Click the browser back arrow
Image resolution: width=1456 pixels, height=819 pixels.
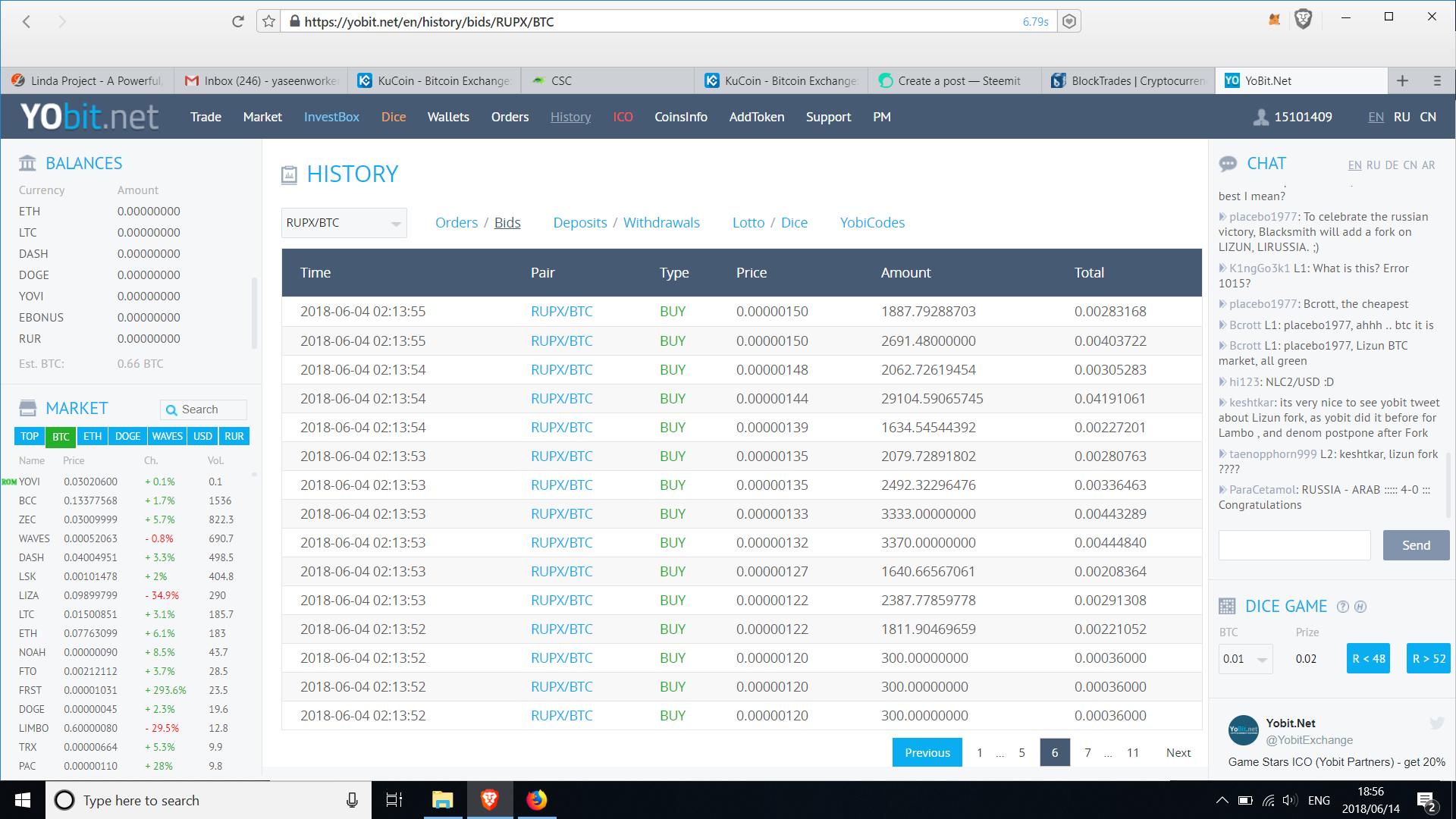coord(27,21)
